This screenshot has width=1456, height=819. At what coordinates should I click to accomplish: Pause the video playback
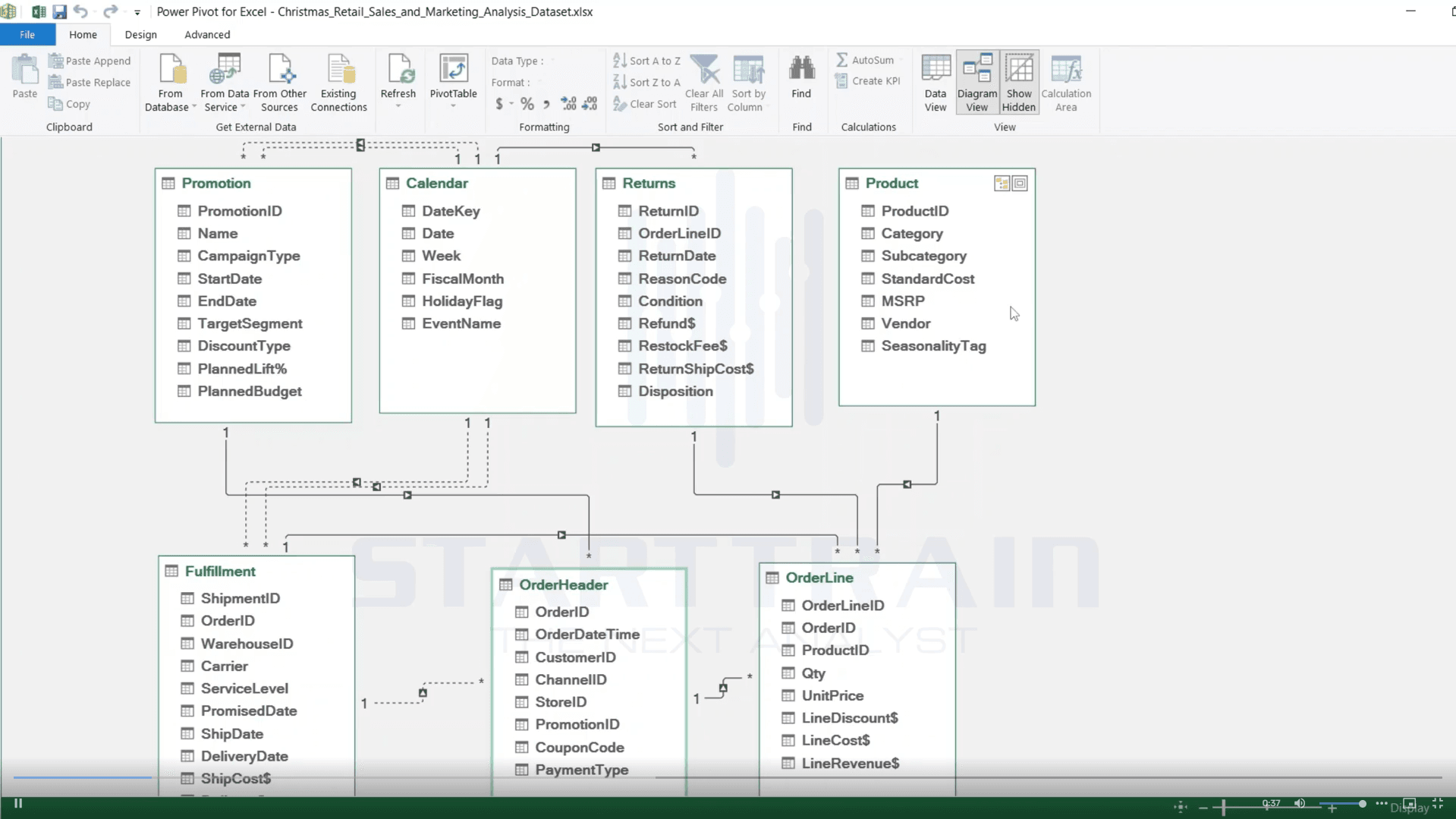[x=18, y=804]
